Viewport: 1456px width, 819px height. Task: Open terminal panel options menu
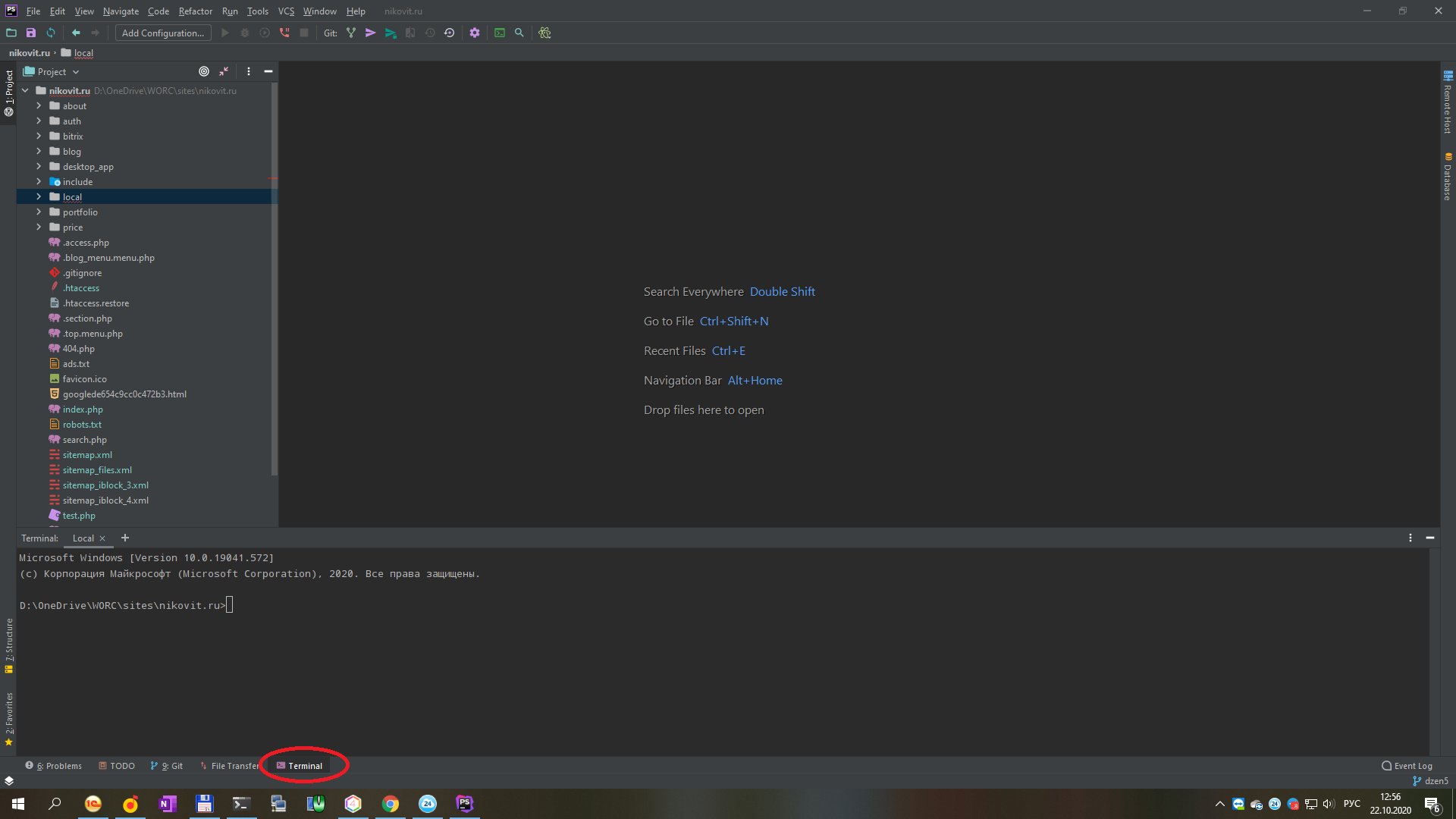point(1410,538)
